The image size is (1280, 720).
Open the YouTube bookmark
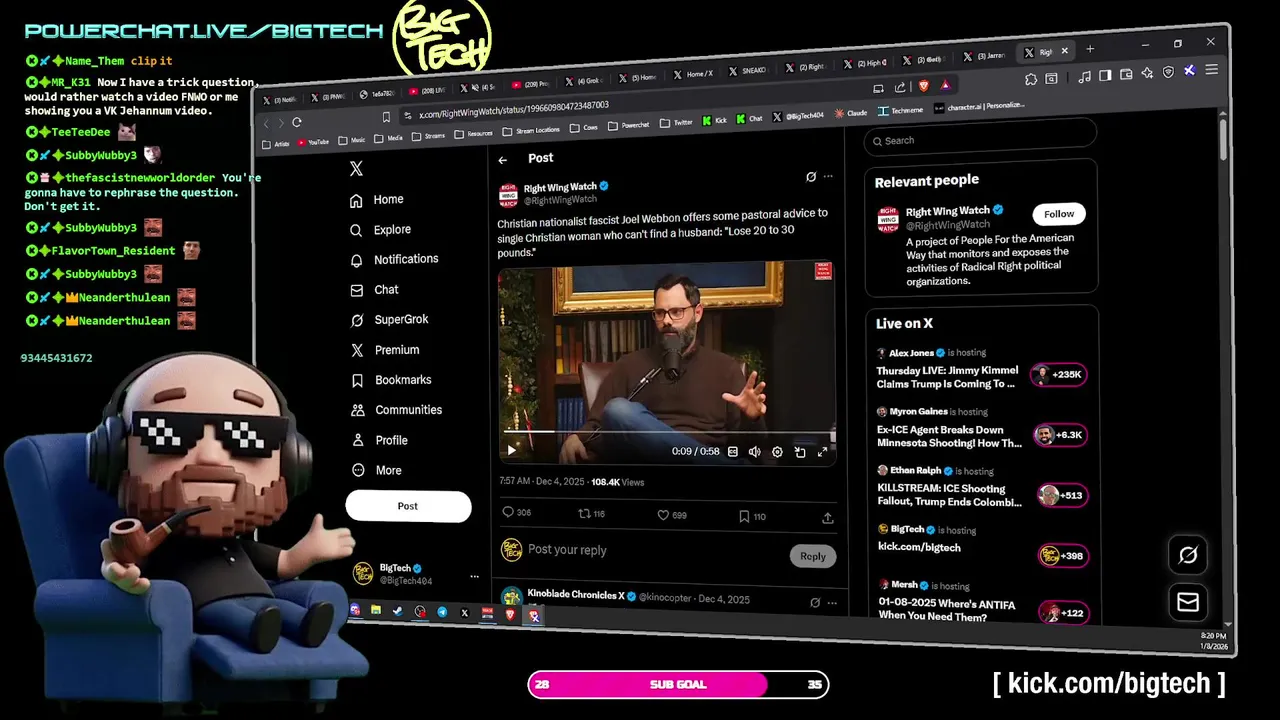tap(311, 142)
